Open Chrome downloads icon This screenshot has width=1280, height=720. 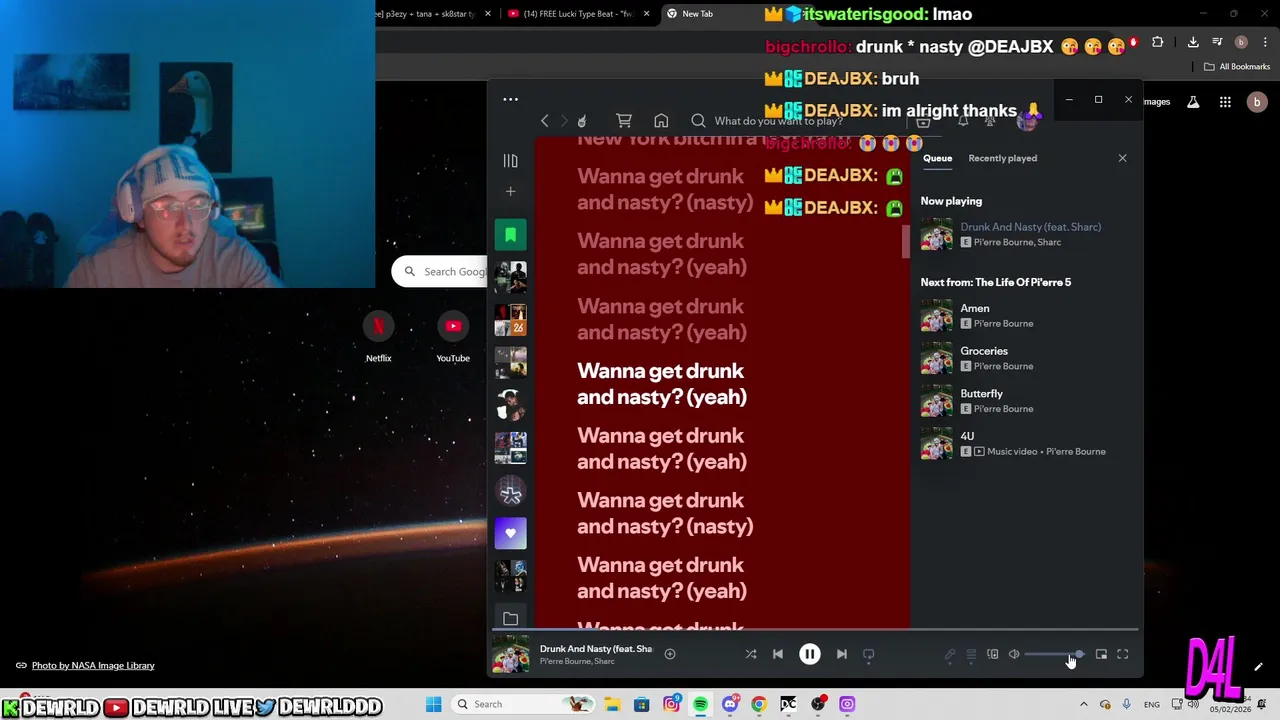pos(1193,42)
